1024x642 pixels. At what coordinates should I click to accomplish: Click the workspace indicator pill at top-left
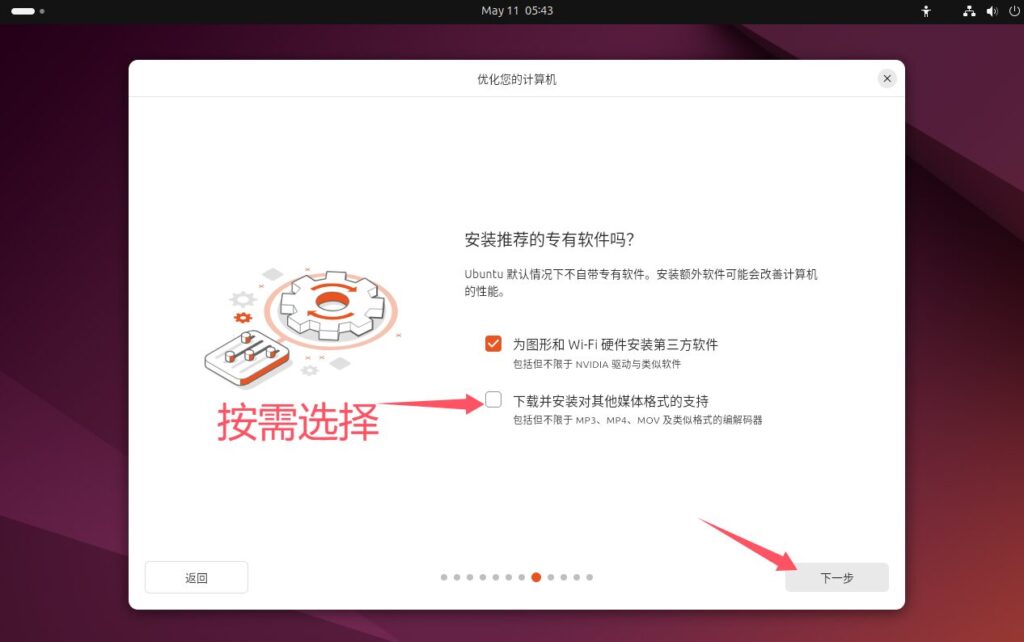click(x=22, y=11)
